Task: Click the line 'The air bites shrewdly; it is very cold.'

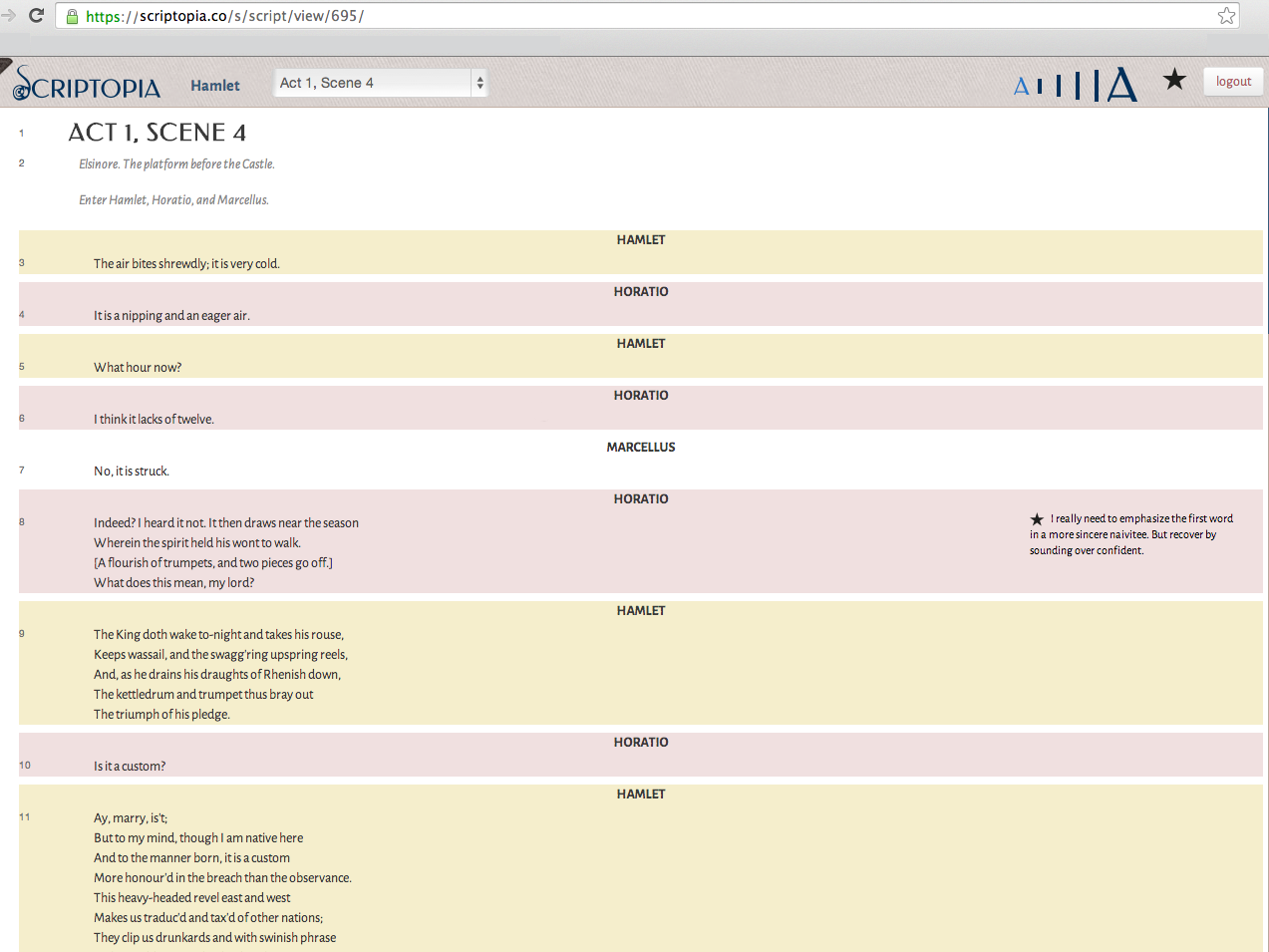Action: [186, 264]
